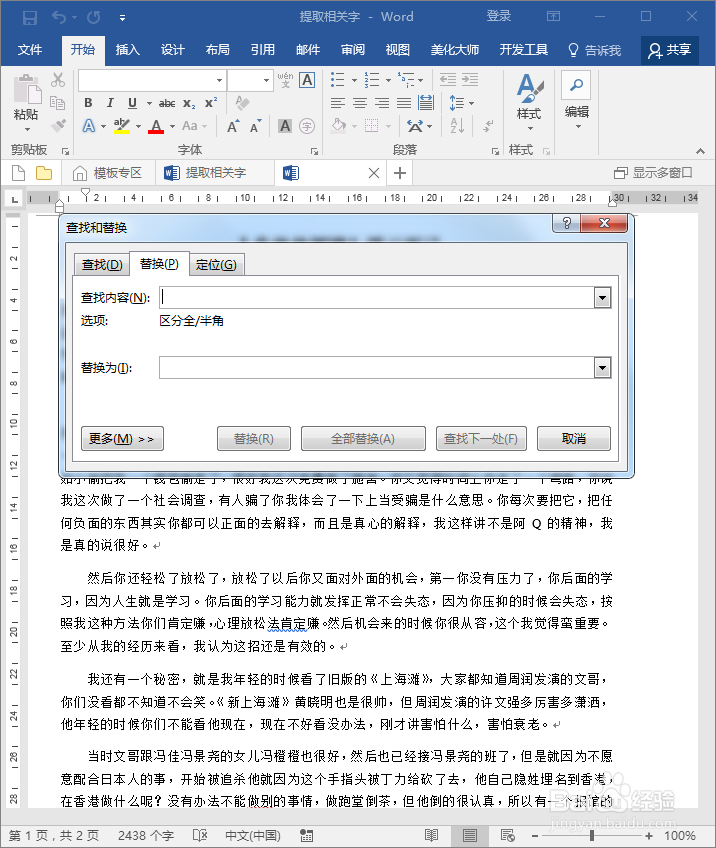This screenshot has height=848, width=716.
Task: Click Grow Font icon
Action: (x=233, y=127)
